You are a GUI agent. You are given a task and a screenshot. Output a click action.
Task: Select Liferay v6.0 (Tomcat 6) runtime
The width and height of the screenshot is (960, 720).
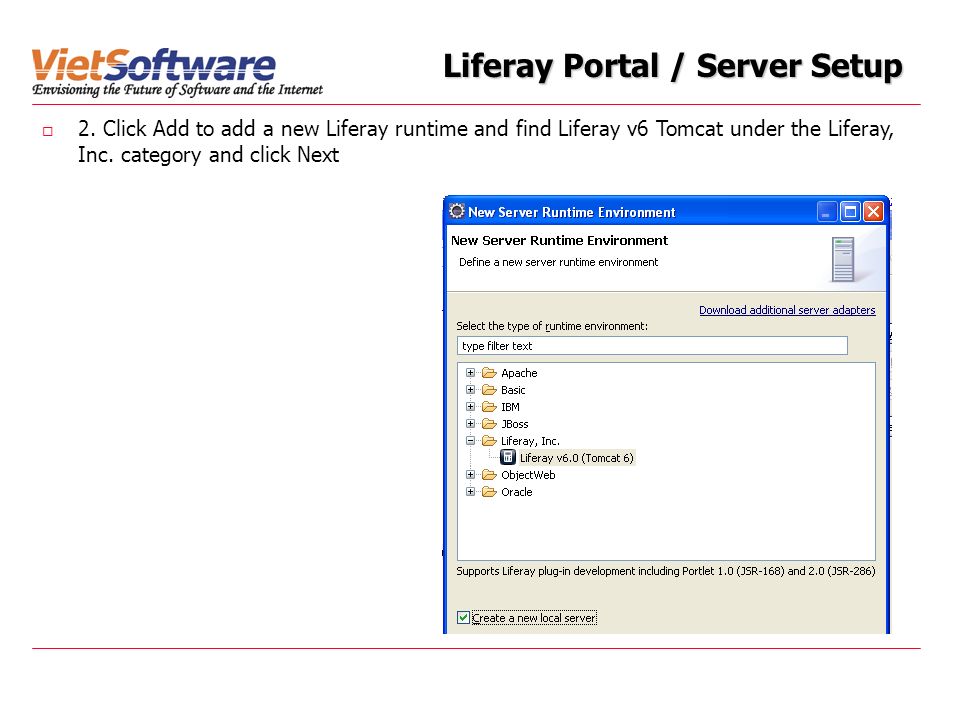pos(576,458)
